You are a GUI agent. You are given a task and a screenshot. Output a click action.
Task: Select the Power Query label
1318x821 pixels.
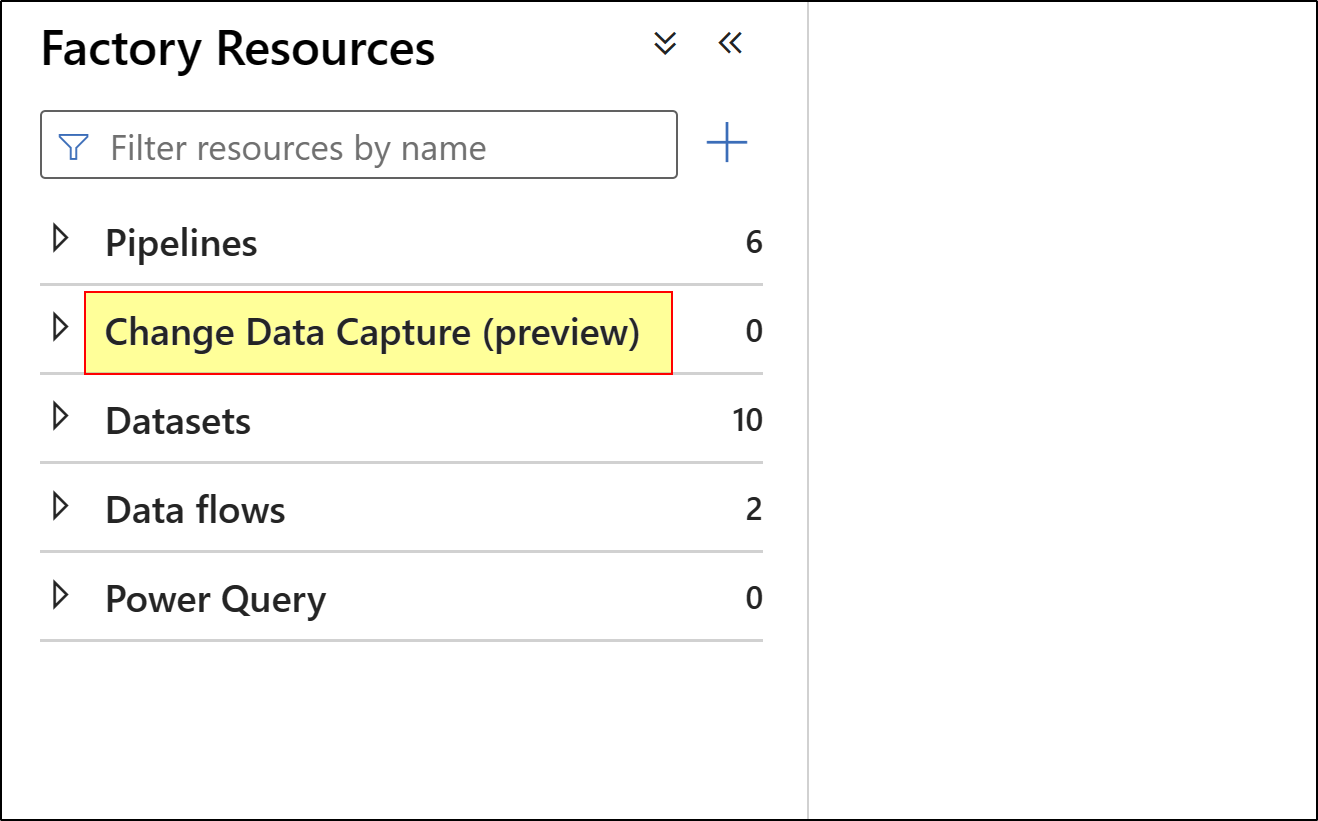(215, 599)
